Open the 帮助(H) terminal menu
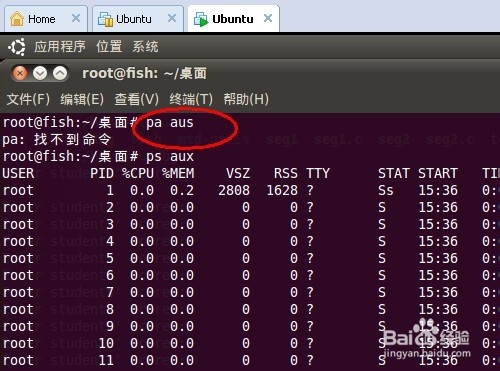This screenshot has width=500, height=371. (246, 99)
